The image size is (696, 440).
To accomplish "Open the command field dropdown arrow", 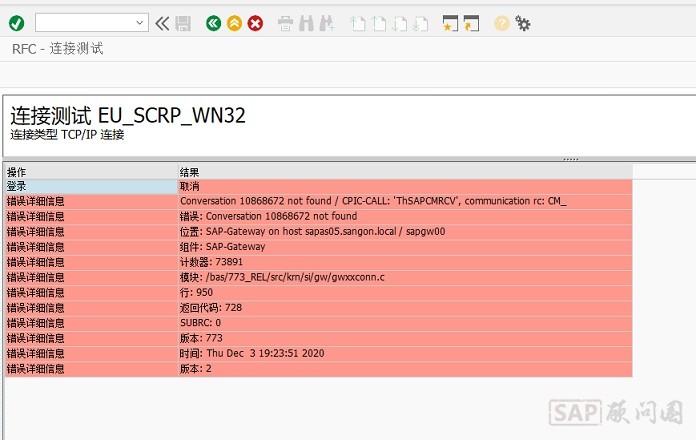I will click(139, 23).
